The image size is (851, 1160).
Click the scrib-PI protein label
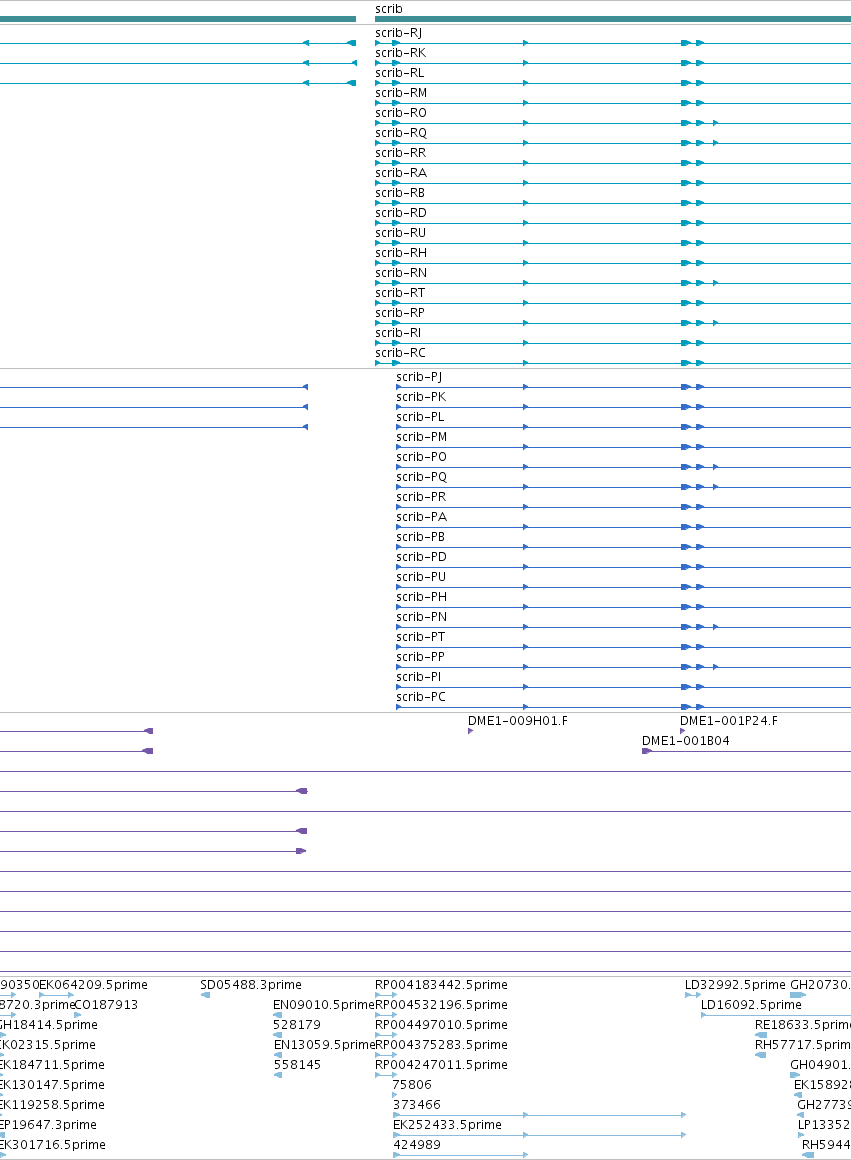[419, 676]
